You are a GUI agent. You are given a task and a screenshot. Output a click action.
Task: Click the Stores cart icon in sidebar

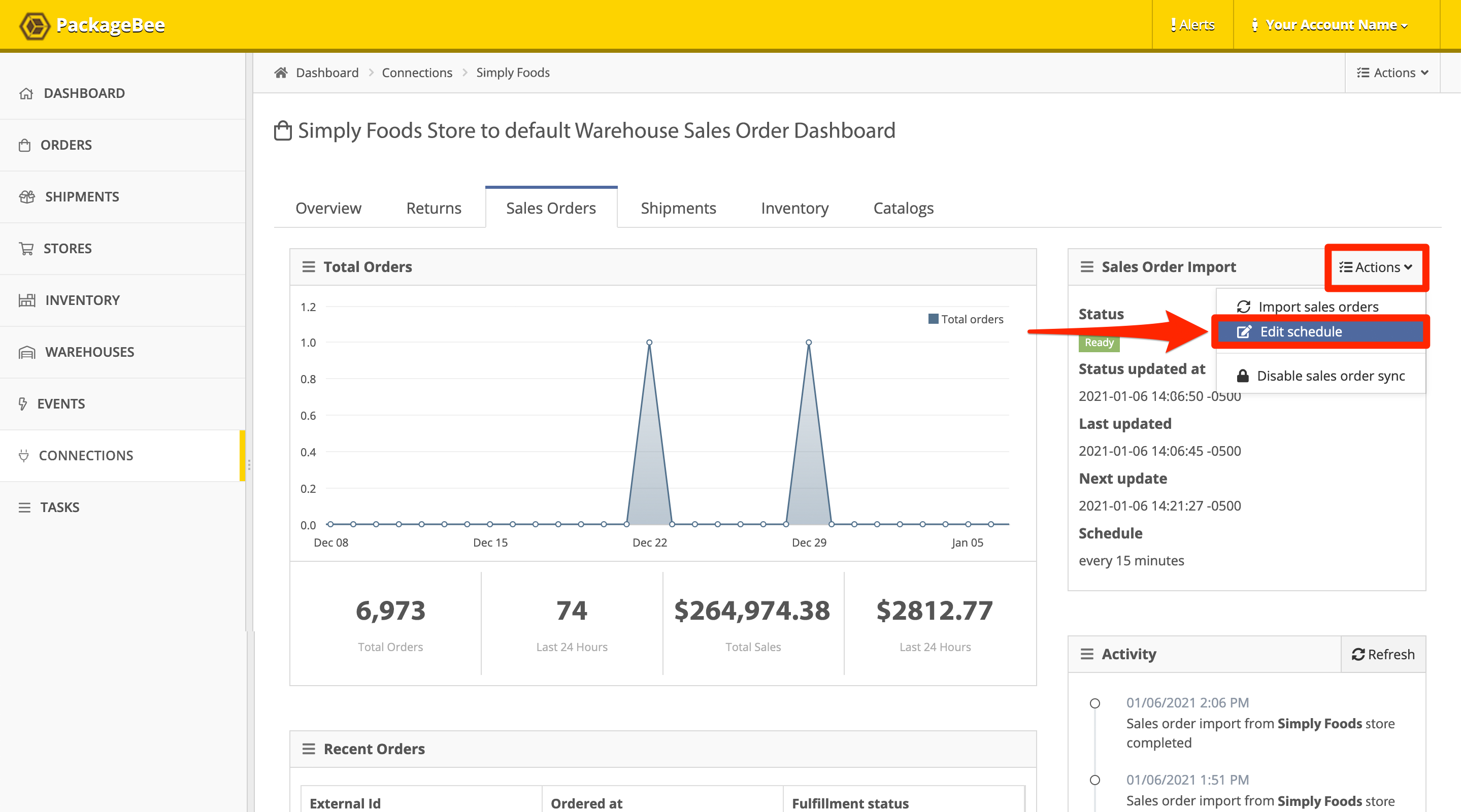click(26, 248)
